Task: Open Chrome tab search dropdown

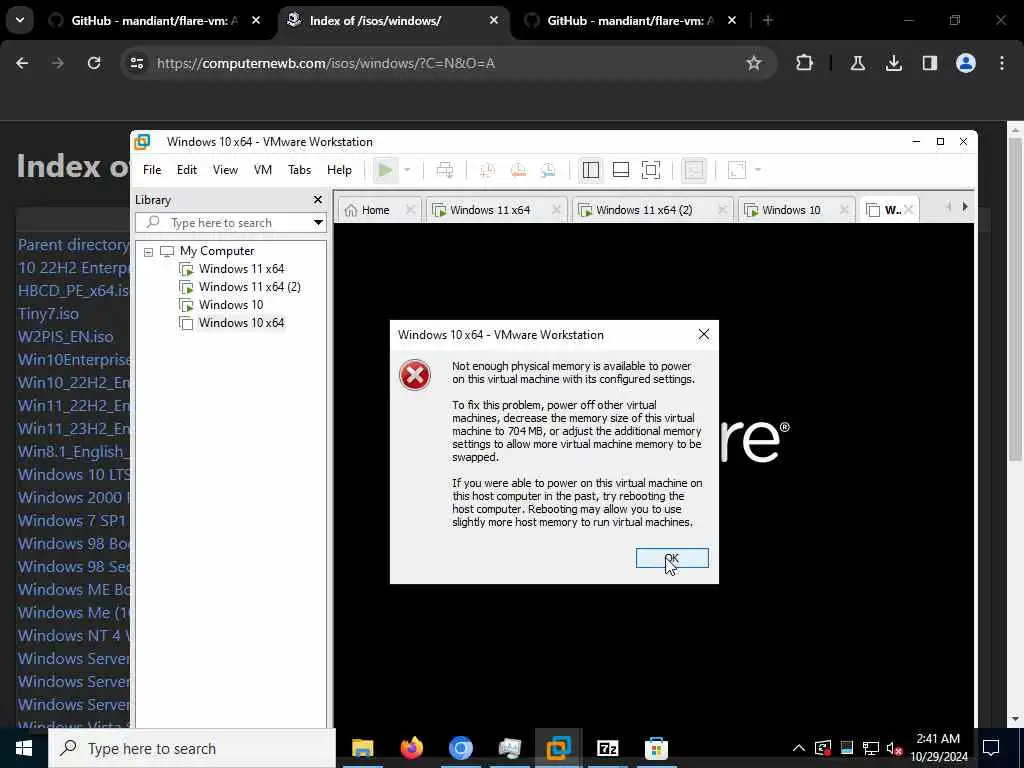Action: (20, 20)
